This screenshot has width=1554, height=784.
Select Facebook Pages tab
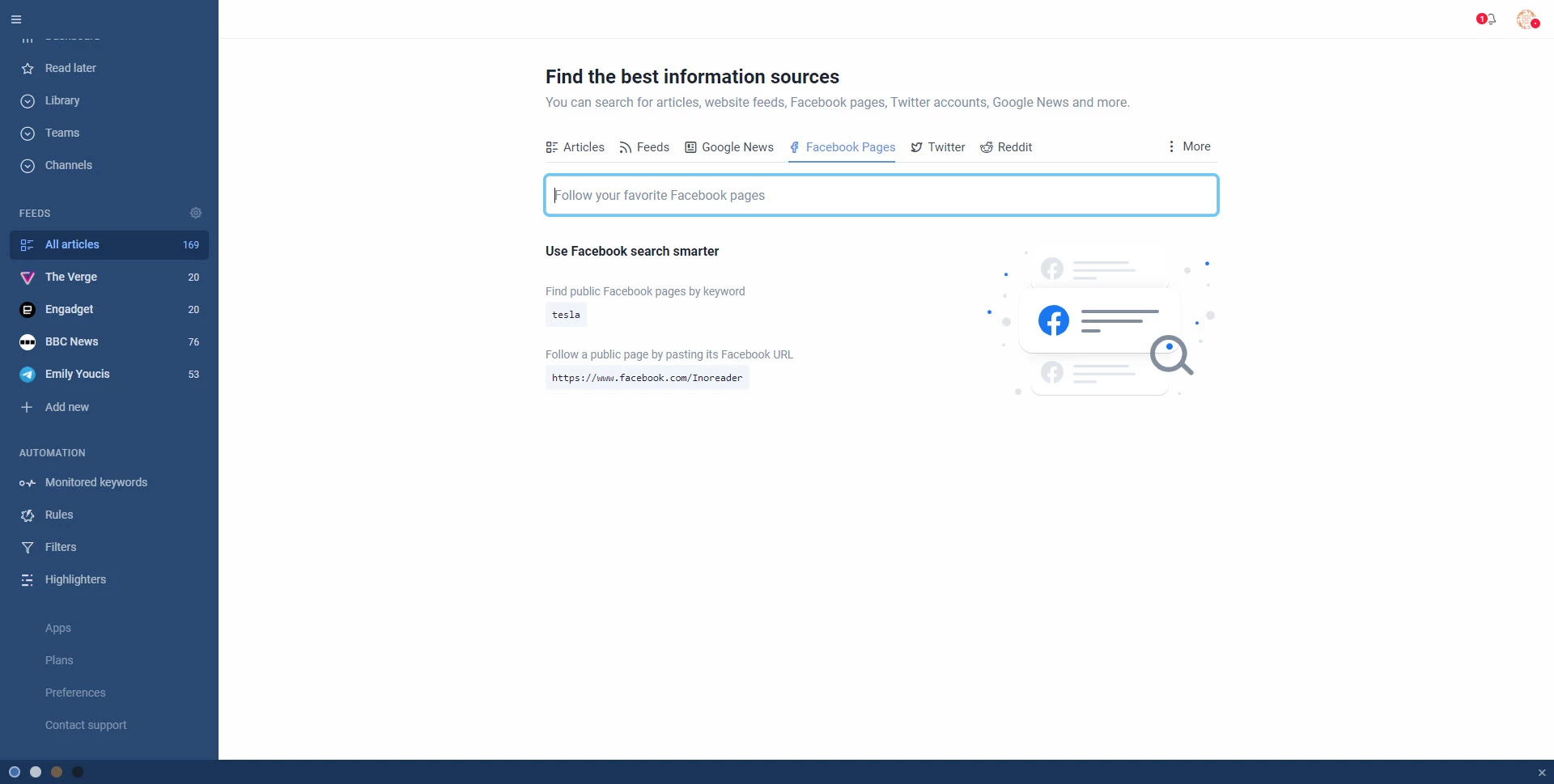842,147
